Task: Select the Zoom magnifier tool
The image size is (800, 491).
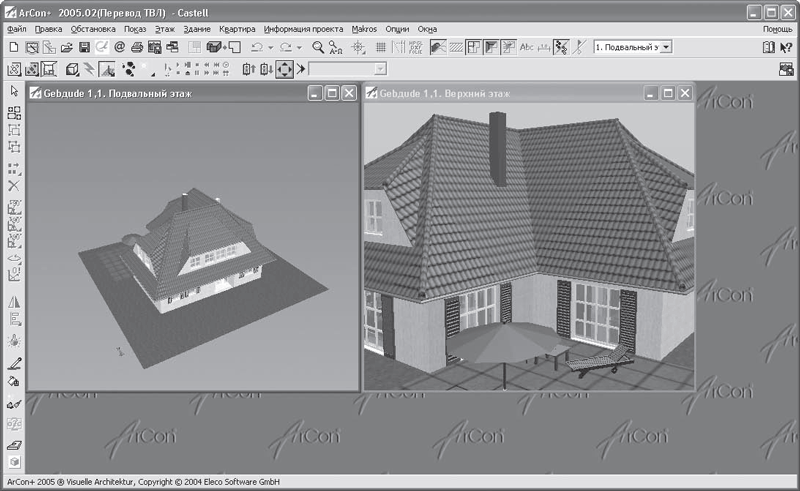Action: 318,47
